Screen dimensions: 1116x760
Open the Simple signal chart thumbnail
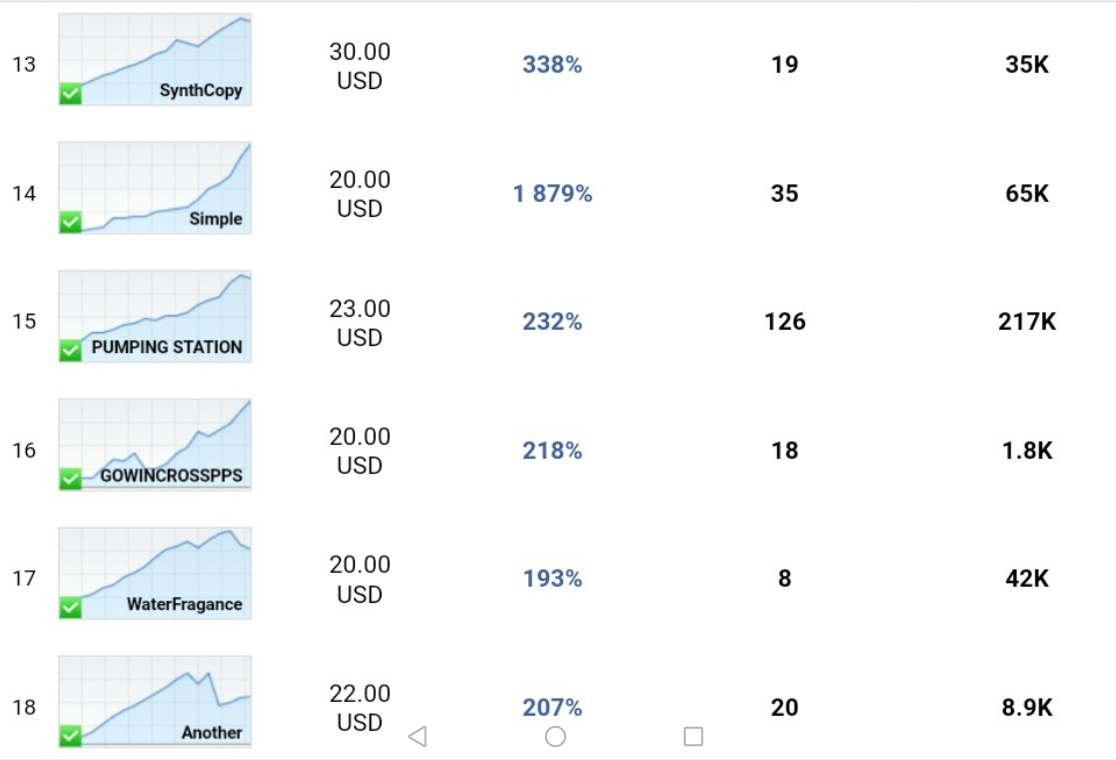pyautogui.click(x=155, y=188)
